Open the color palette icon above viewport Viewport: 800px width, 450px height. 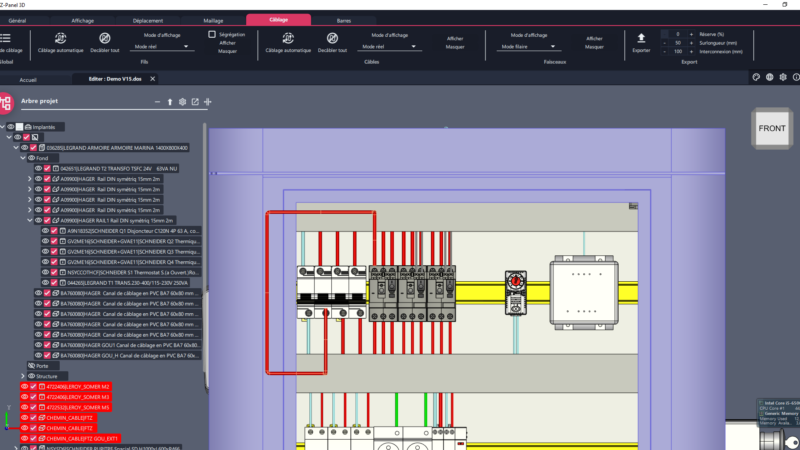[x=756, y=76]
